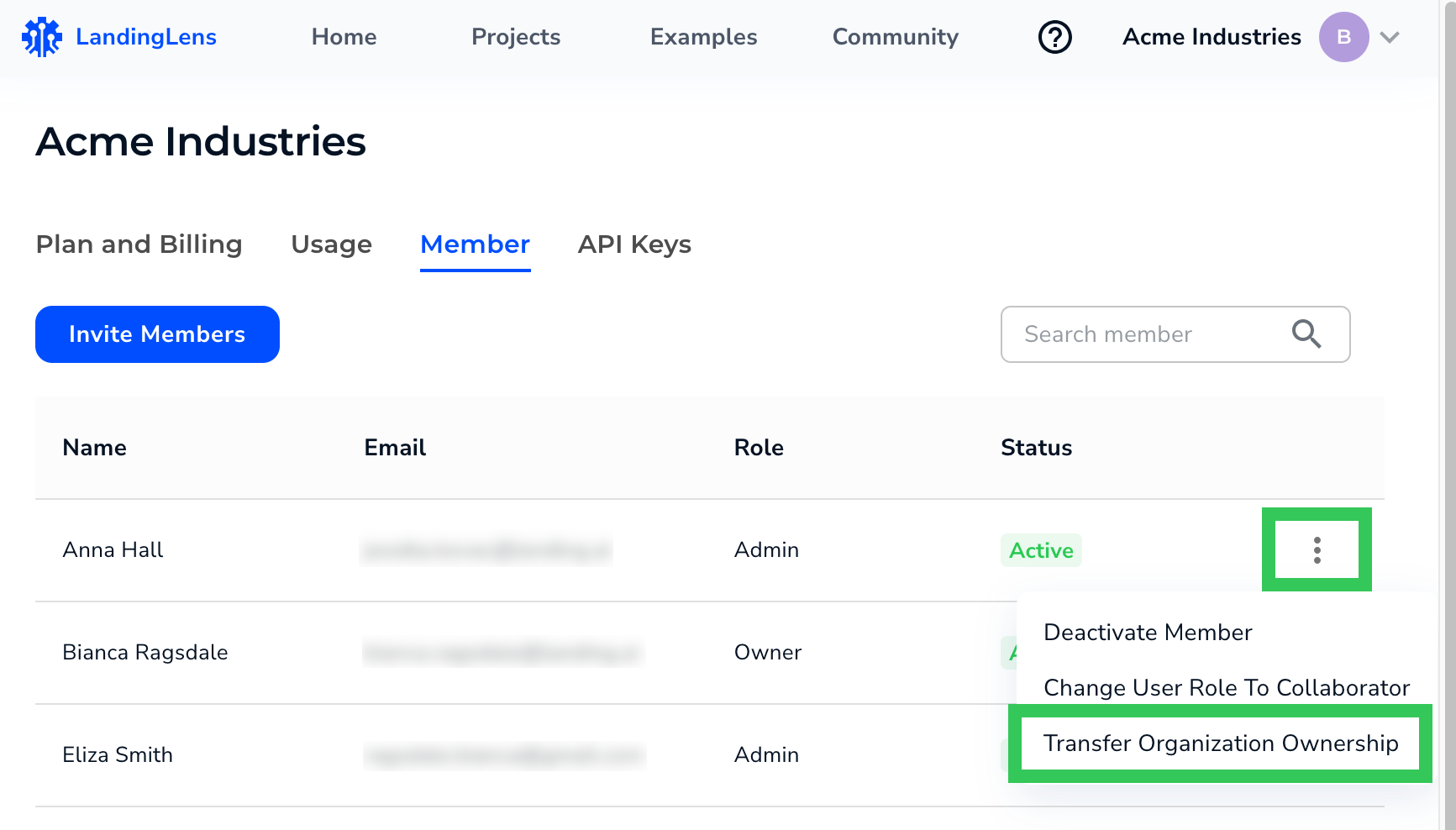The image size is (1456, 830).
Task: Click the Acme Industries page heading
Action: (201, 141)
